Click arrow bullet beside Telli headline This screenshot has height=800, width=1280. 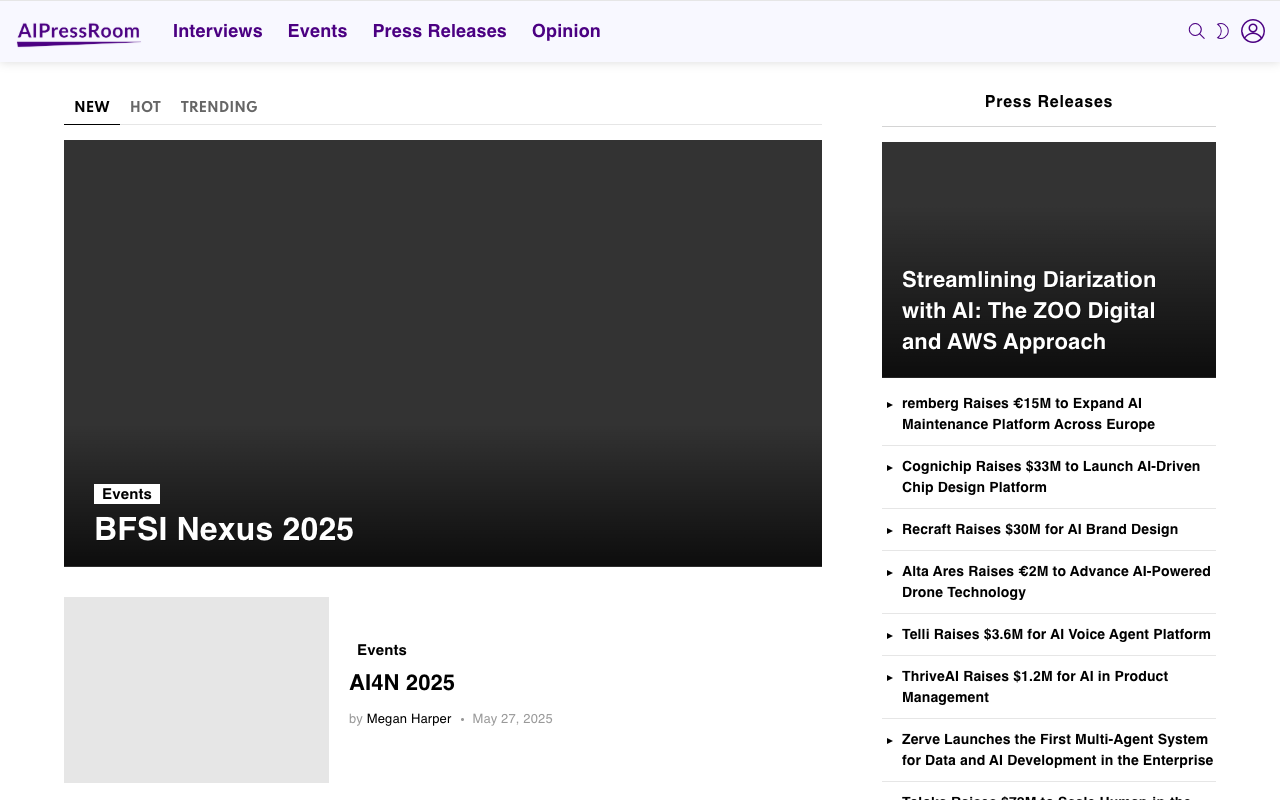tap(889, 635)
